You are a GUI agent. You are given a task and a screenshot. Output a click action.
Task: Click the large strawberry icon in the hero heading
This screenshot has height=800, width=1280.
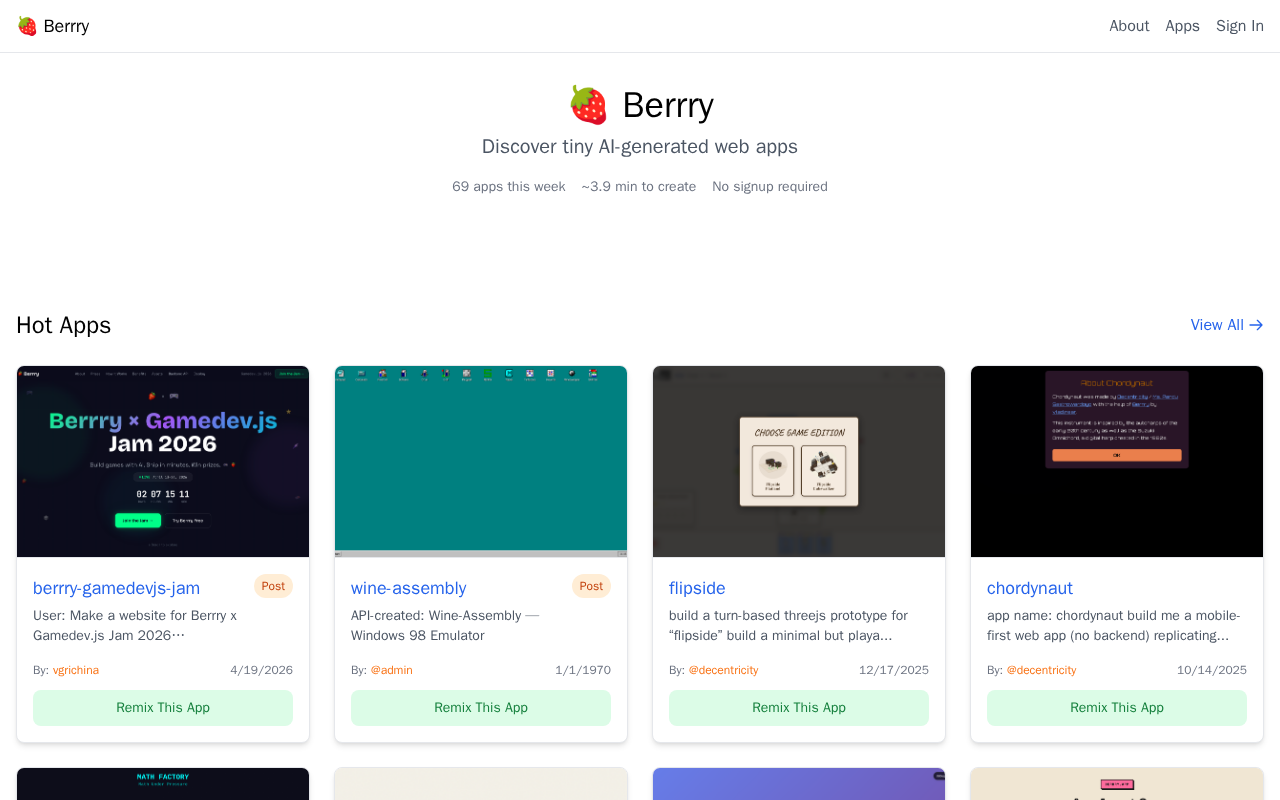[x=588, y=105]
